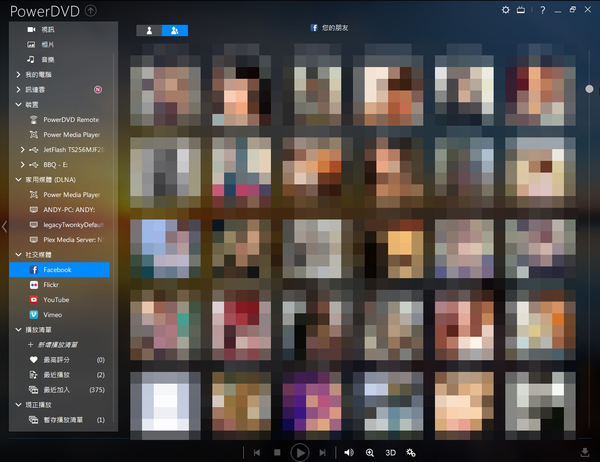Screen dimensions: 600x462
Task: Collapse the 家用媒體 (DLNA) section
Action: click(18, 180)
